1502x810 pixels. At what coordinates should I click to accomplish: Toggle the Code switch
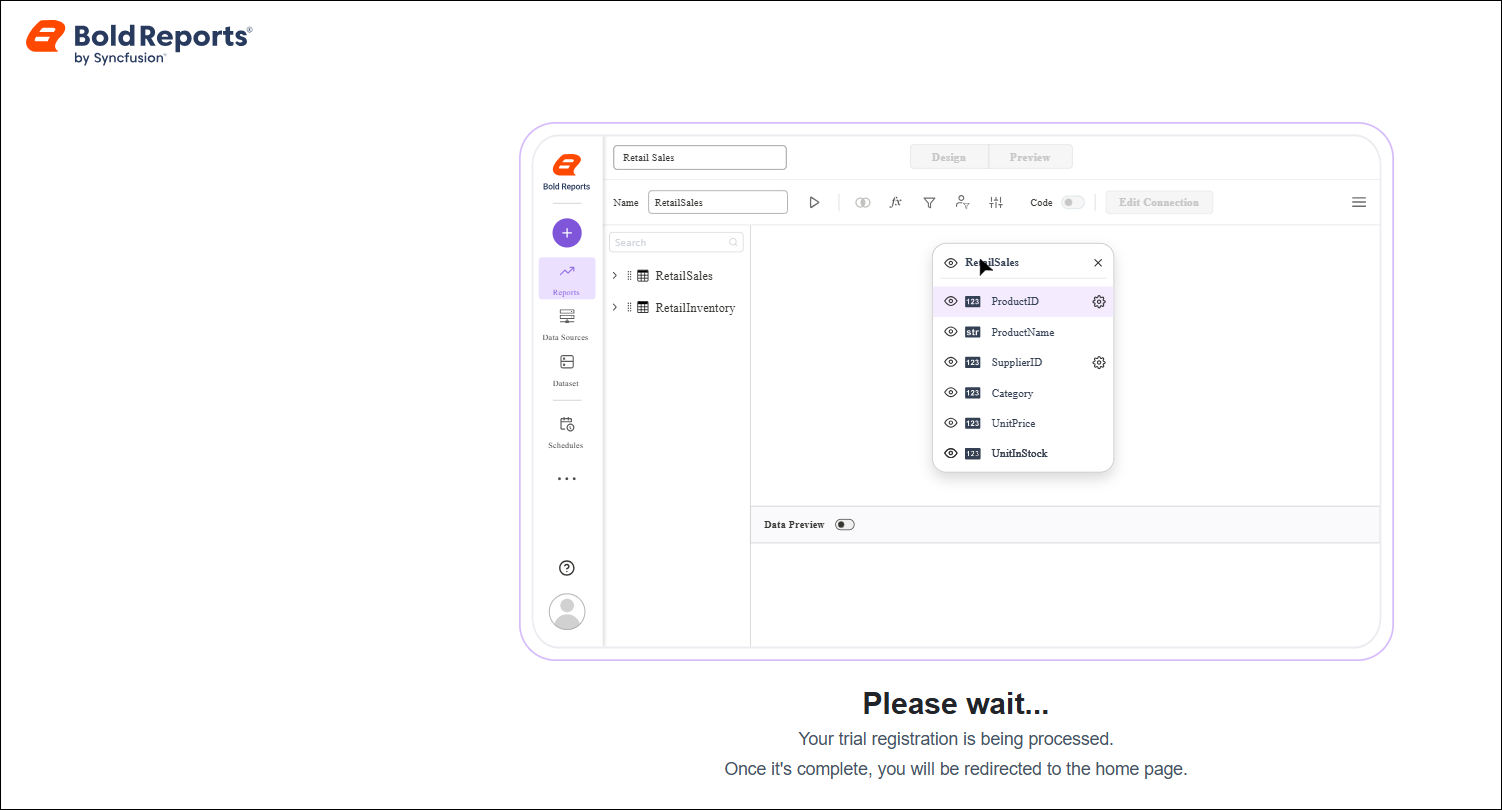point(1072,202)
